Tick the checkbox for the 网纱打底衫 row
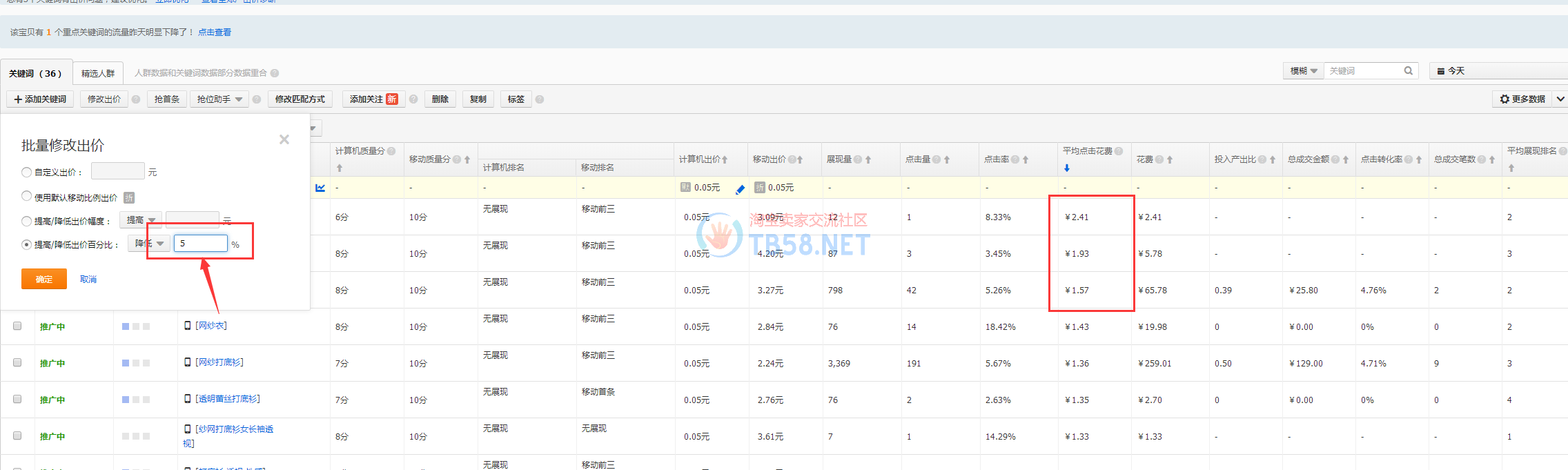Screen dimensions: 1568x470 [17, 362]
